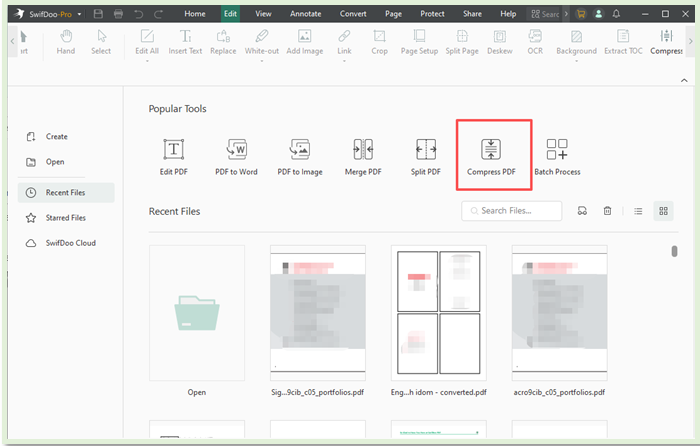The image size is (700, 446).
Task: Click the Search Files input field
Action: pyautogui.click(x=512, y=211)
